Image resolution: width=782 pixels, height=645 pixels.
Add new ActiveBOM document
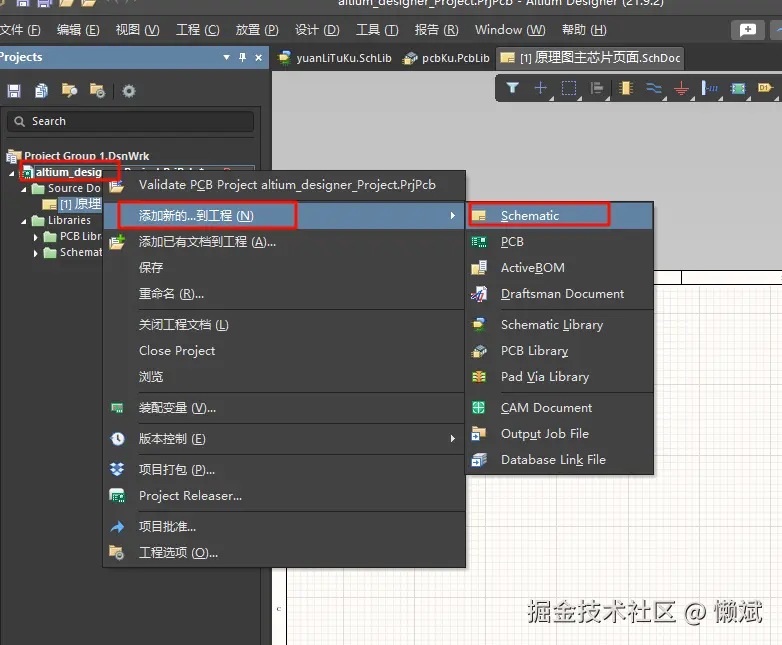click(x=560, y=268)
